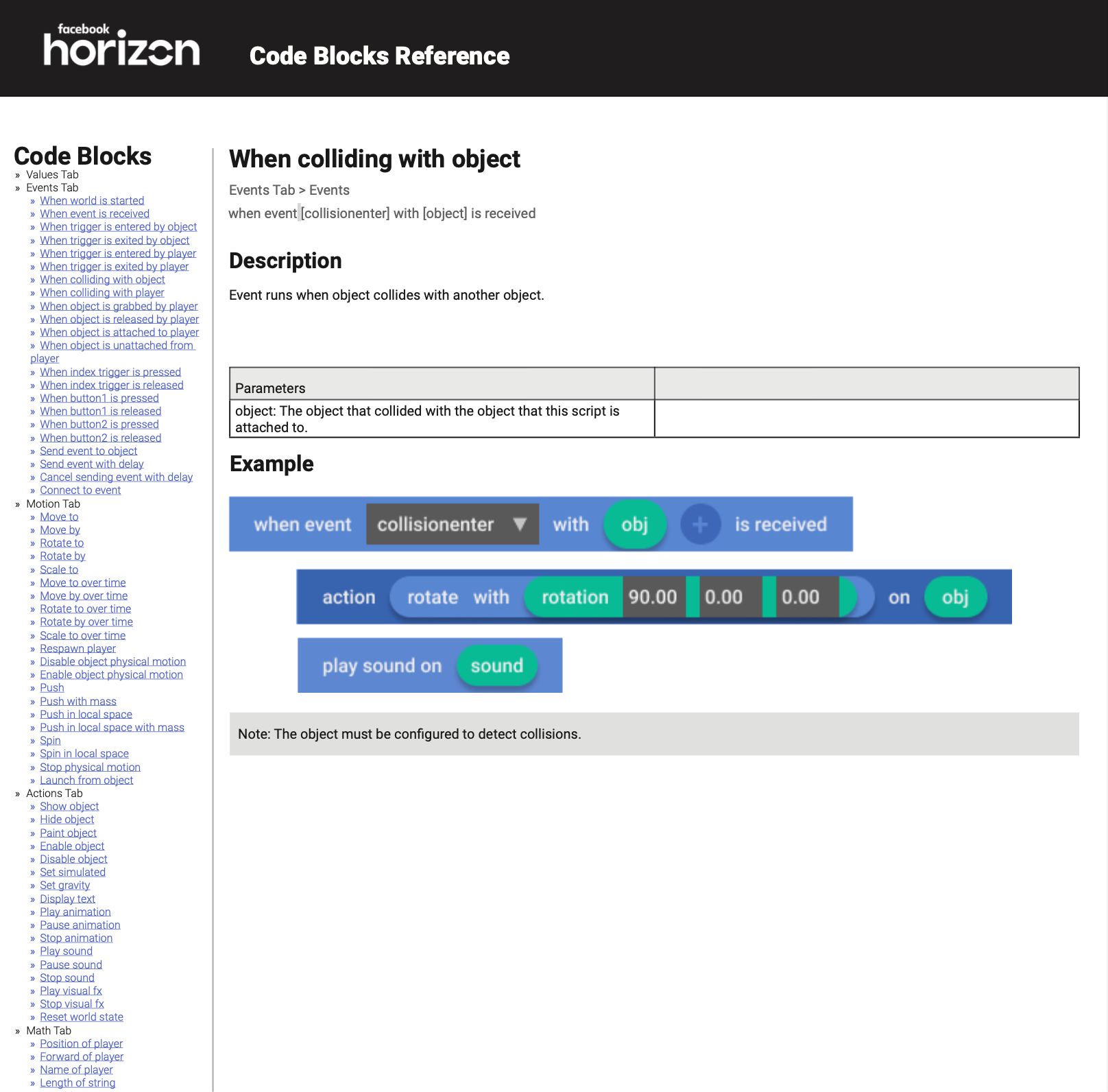
Task: Open 'Launch from object' link
Action: pyautogui.click(x=86, y=780)
